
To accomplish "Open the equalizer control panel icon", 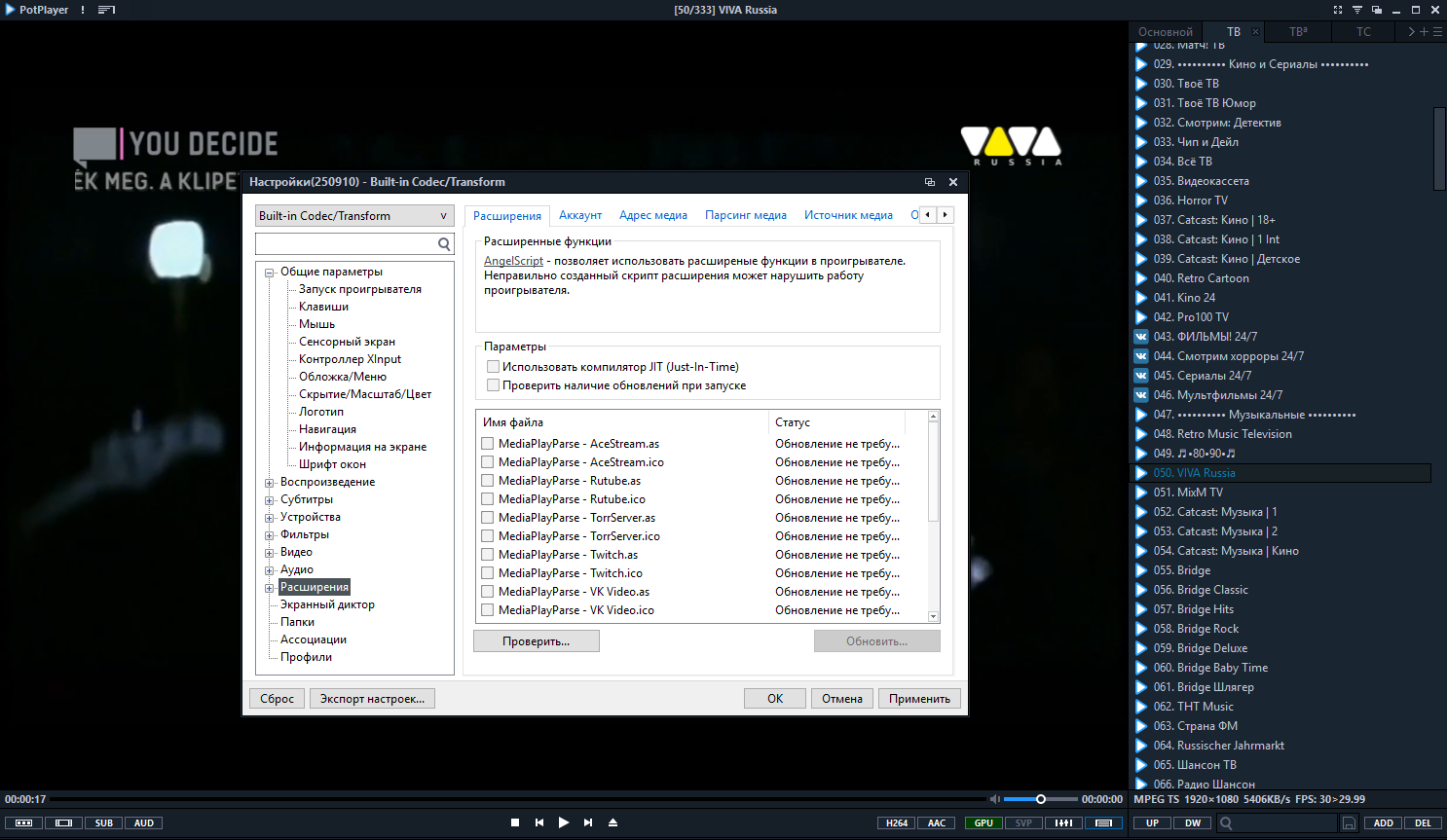I will 1063,823.
